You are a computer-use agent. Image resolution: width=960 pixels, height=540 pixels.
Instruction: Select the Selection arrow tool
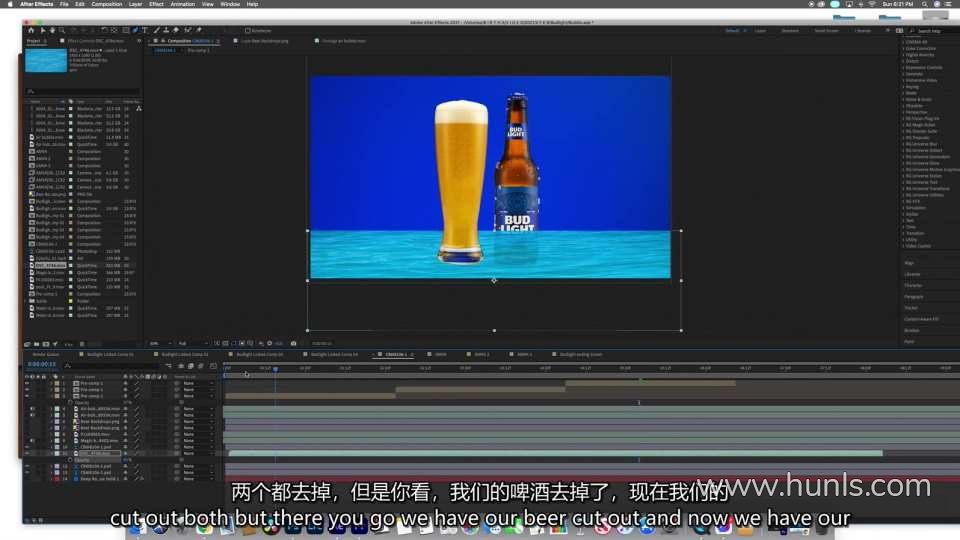tap(42, 30)
